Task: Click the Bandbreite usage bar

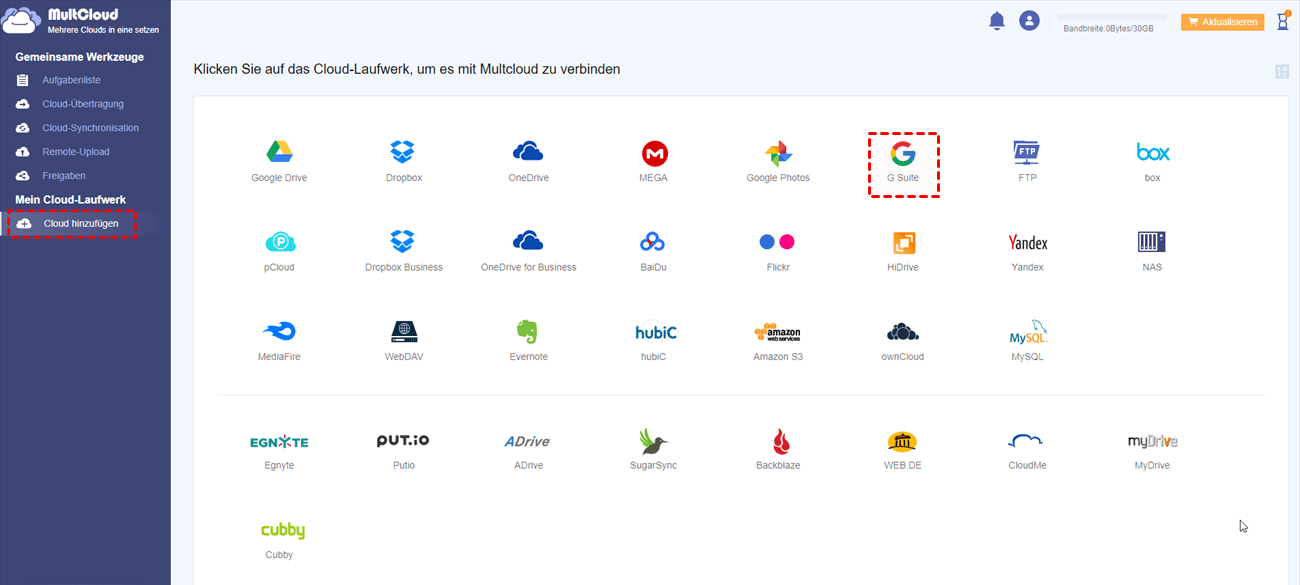Action: (x=1112, y=17)
